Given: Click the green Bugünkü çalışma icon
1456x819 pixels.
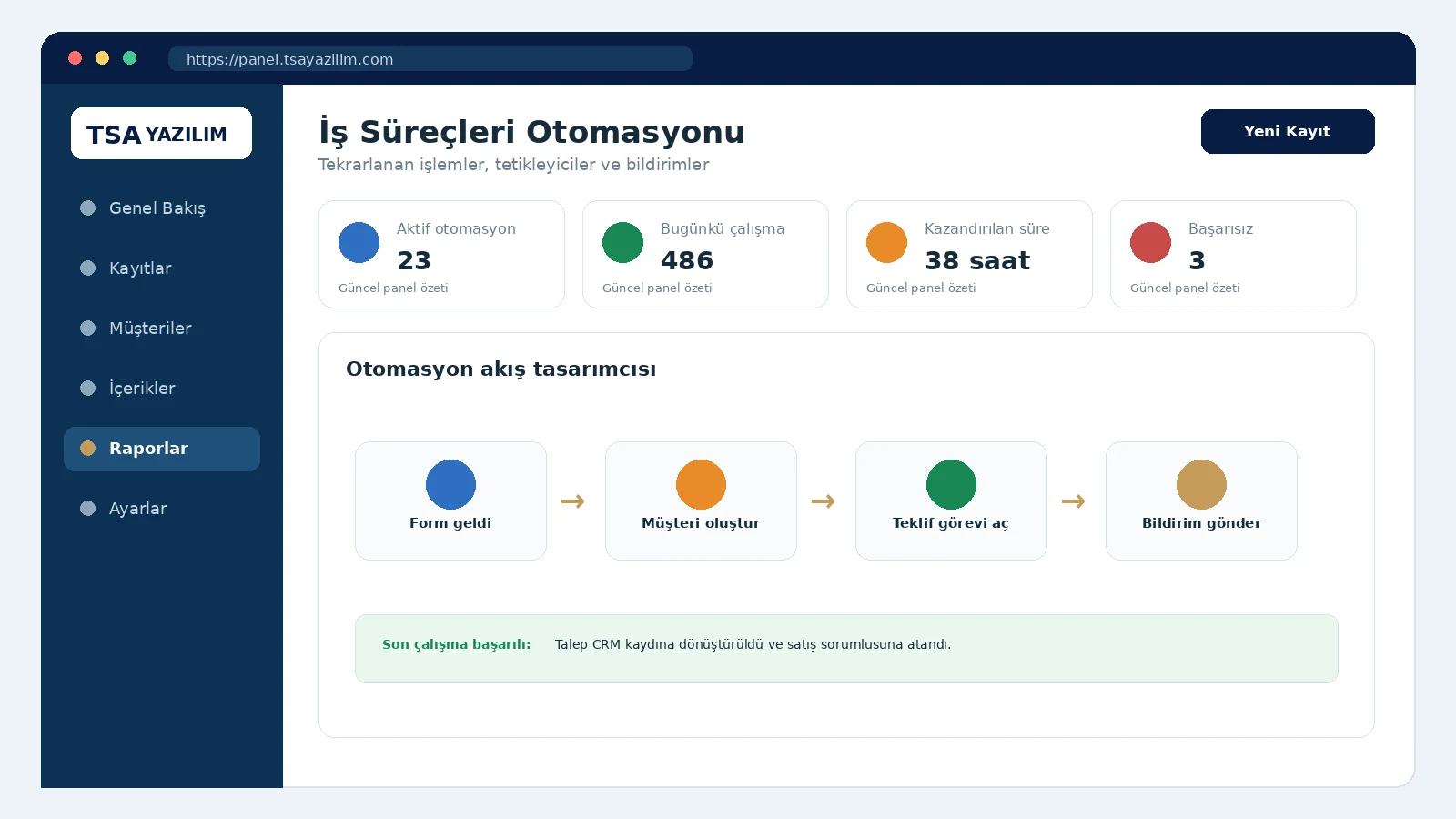Looking at the screenshot, I should pos(622,242).
